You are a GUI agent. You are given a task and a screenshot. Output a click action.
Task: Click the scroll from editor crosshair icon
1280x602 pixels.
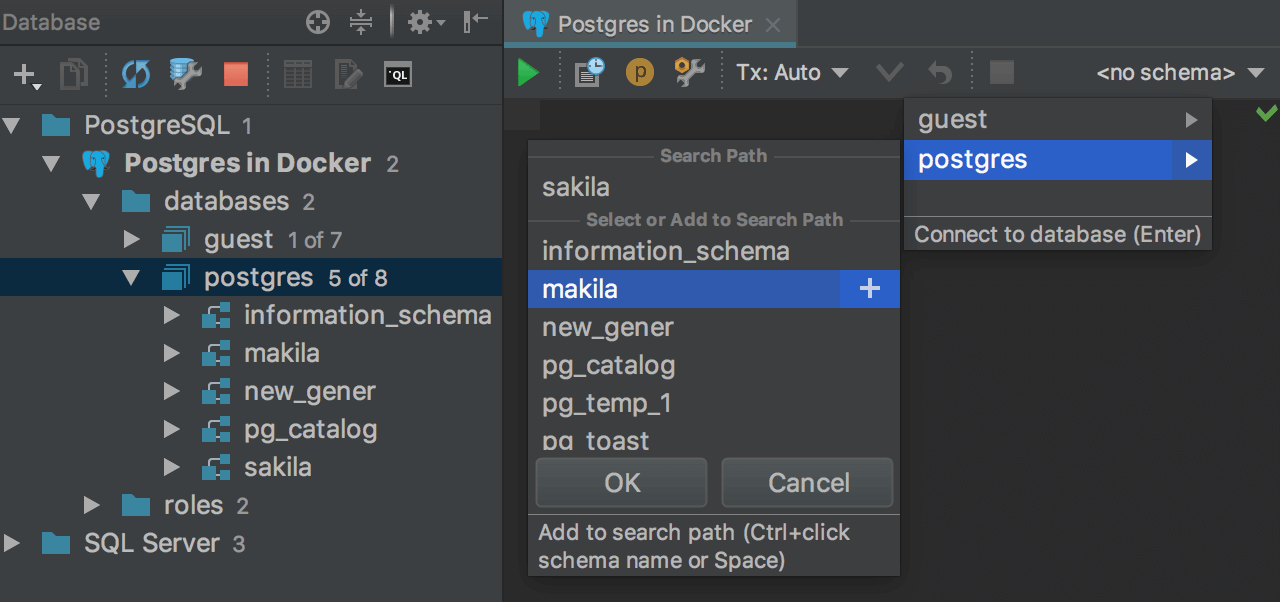[x=318, y=22]
